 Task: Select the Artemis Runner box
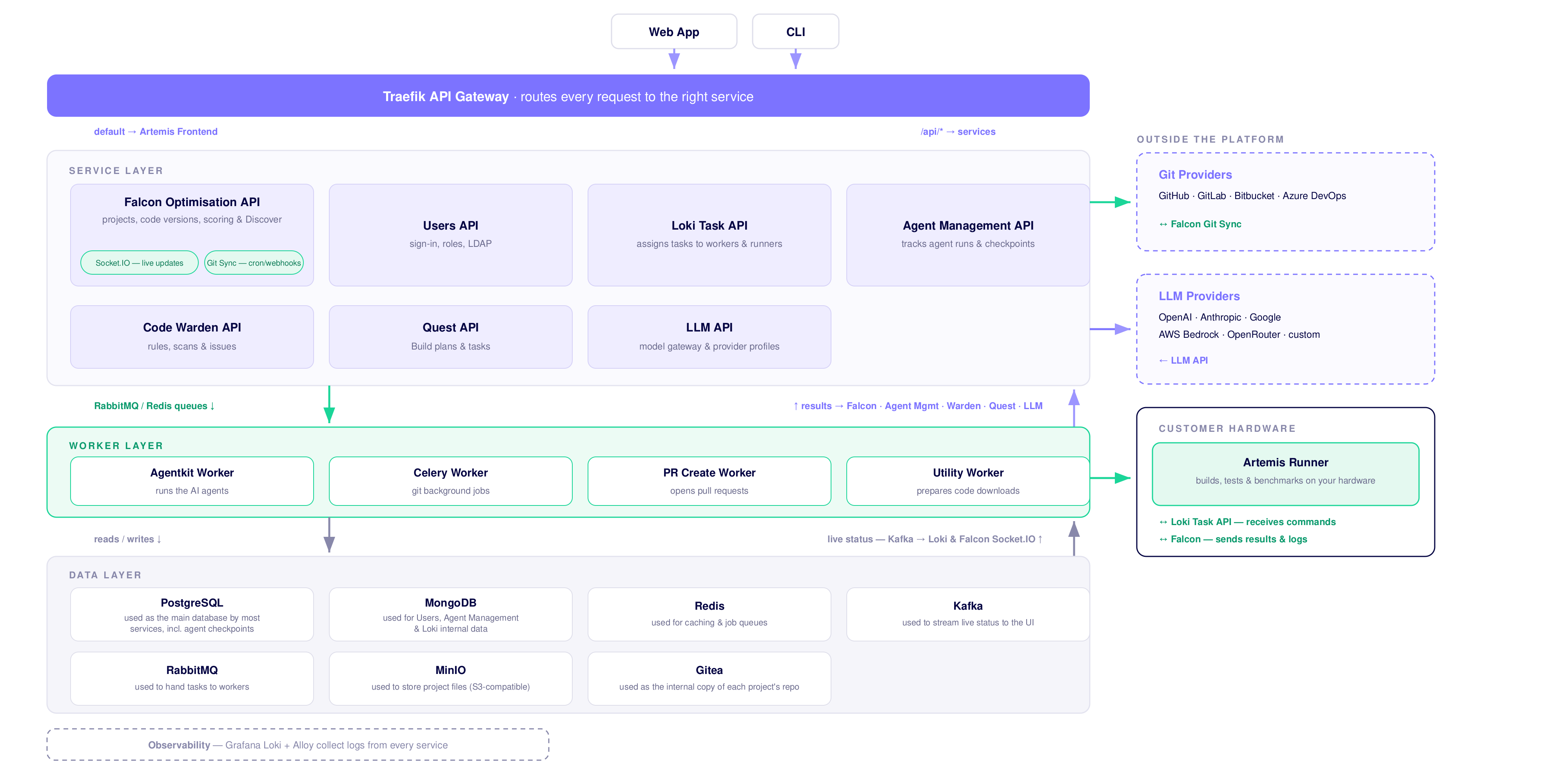[1286, 474]
